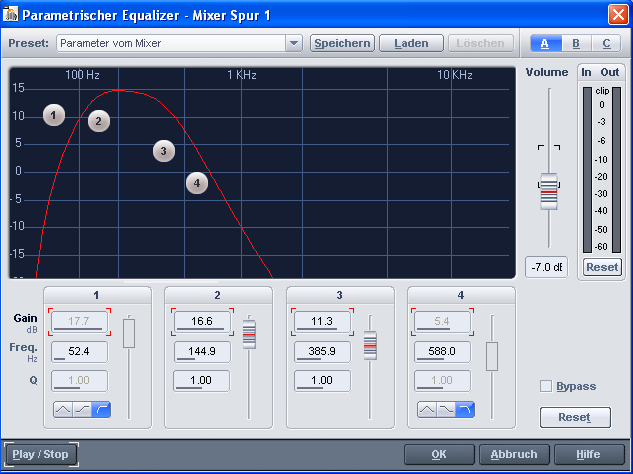Click band 4 frequency field 588.0

(442, 352)
